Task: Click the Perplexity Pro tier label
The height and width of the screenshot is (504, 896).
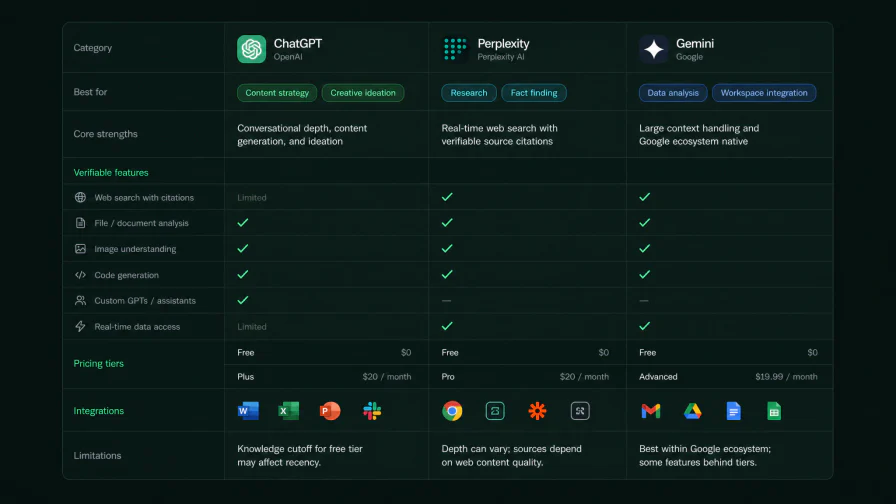Action: click(x=448, y=377)
